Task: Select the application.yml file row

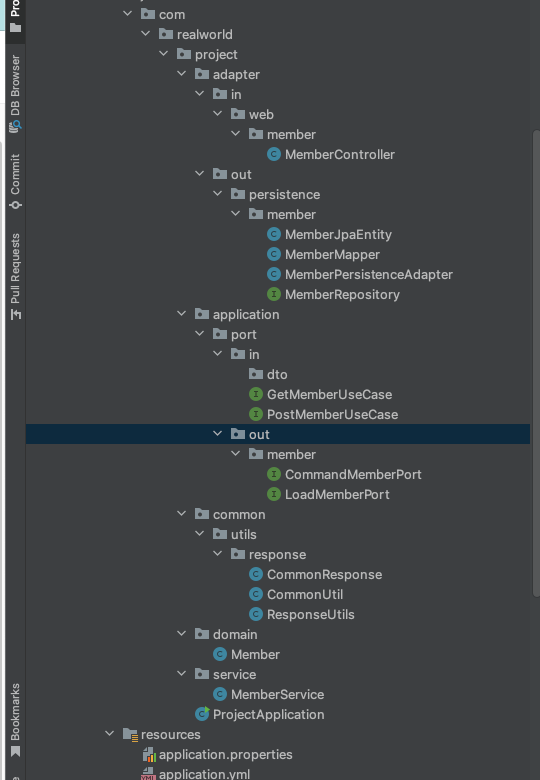Action: pos(278,774)
